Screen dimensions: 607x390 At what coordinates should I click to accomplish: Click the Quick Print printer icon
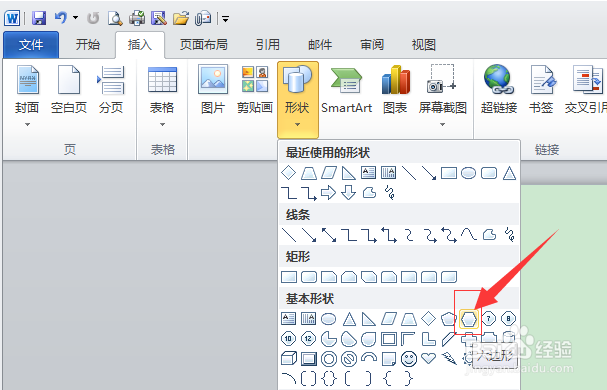click(137, 18)
